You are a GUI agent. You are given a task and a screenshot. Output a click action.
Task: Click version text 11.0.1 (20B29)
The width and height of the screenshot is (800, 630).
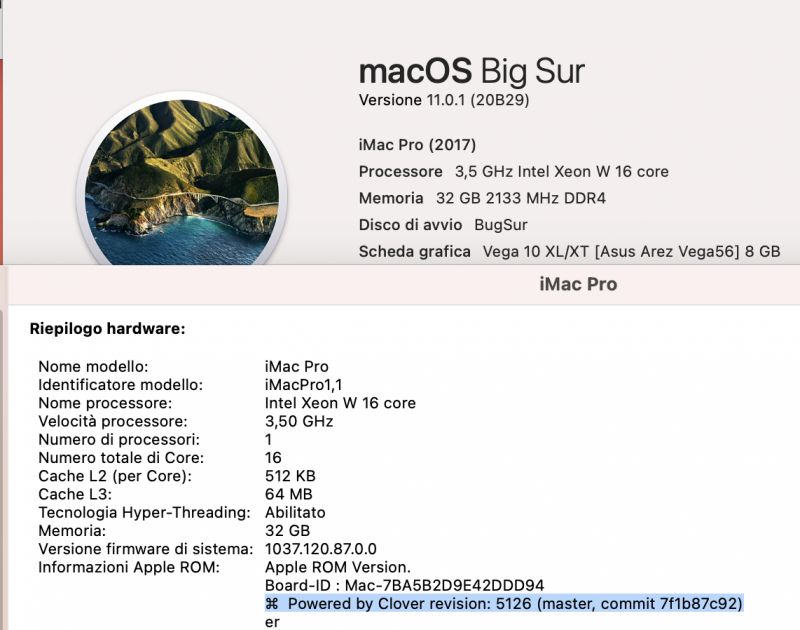tap(478, 100)
